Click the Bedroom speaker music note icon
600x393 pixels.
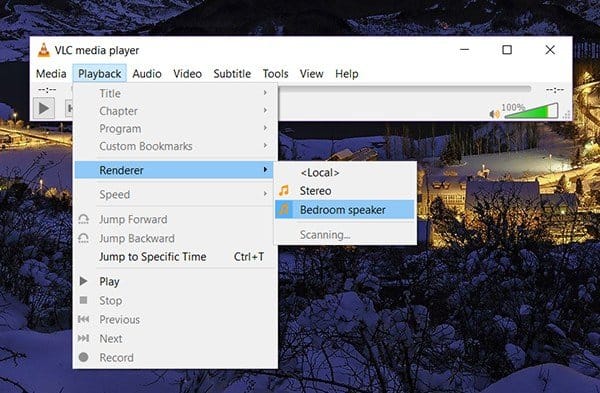[284, 210]
